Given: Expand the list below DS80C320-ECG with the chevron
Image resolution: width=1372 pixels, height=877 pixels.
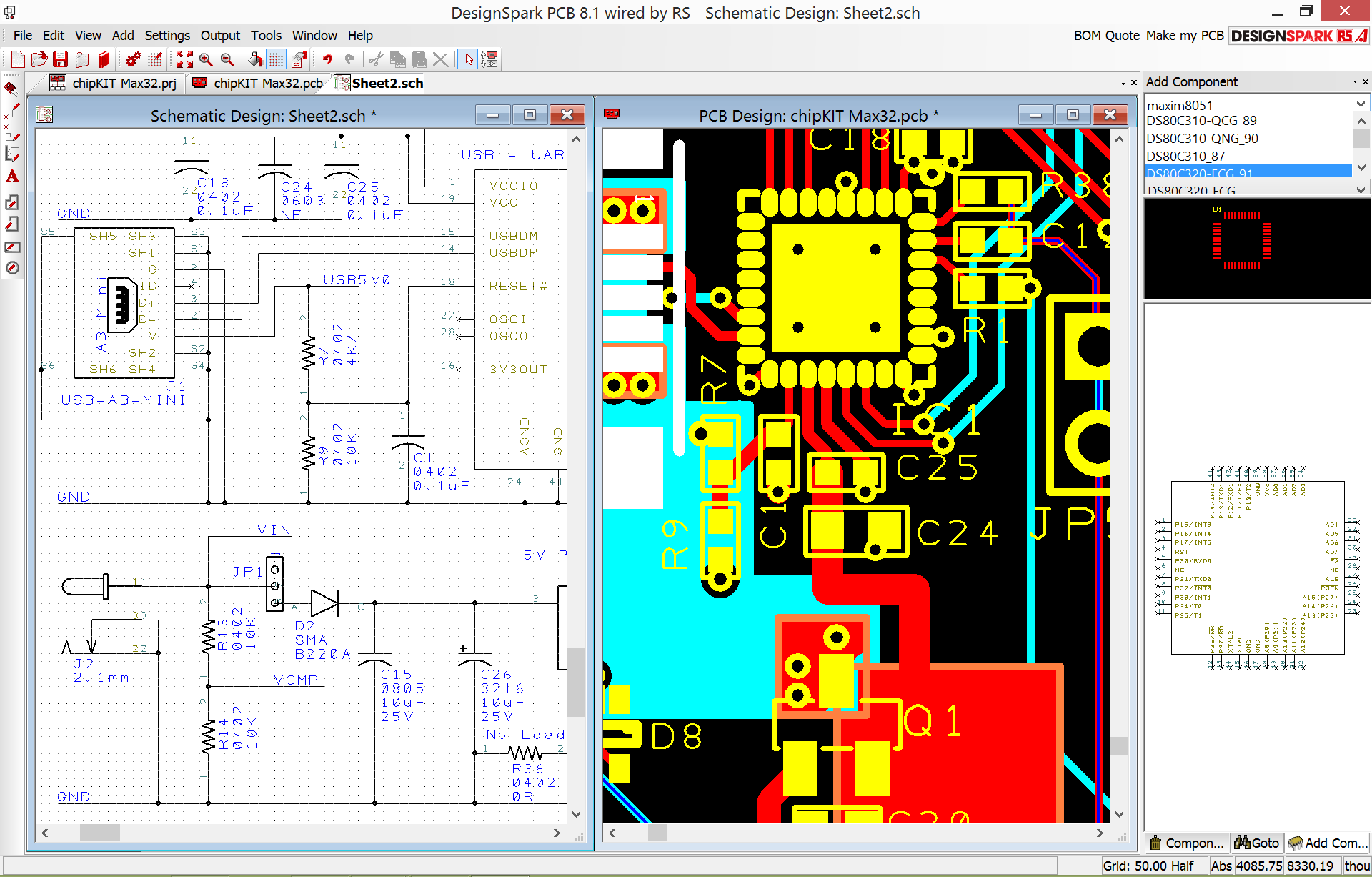Looking at the screenshot, I should [1360, 189].
